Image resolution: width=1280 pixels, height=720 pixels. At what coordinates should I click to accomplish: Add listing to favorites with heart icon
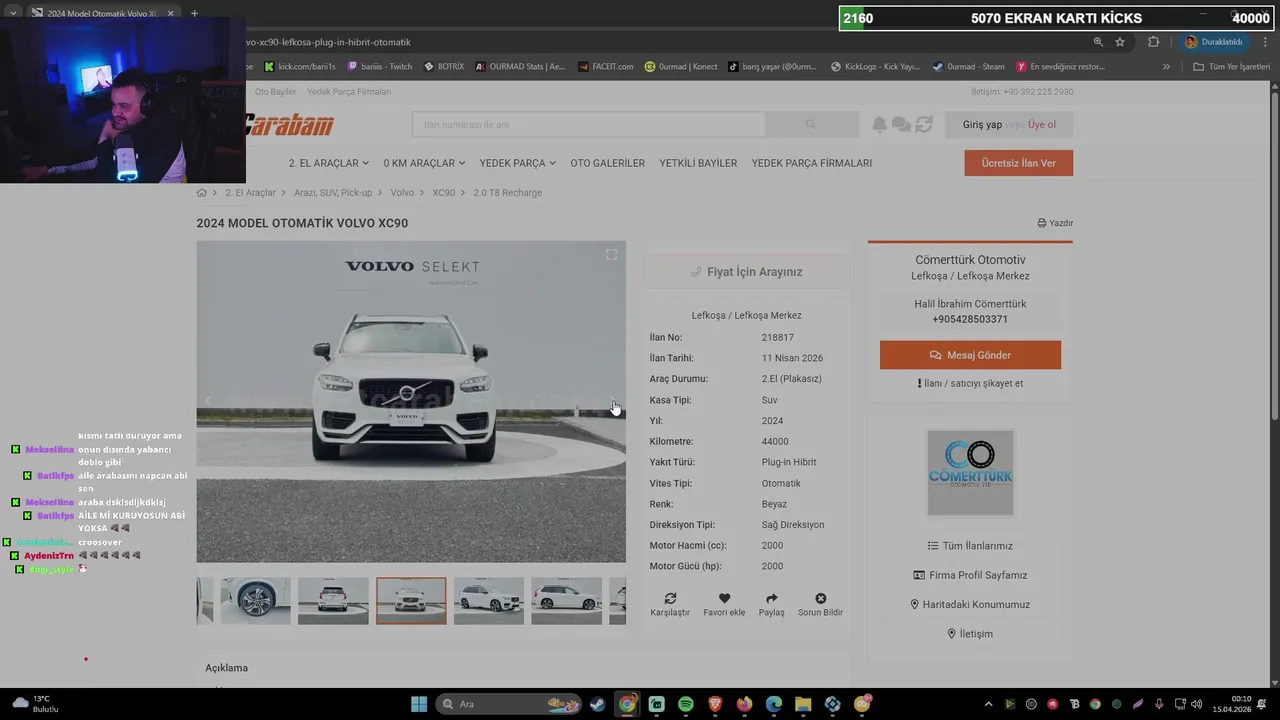[724, 598]
